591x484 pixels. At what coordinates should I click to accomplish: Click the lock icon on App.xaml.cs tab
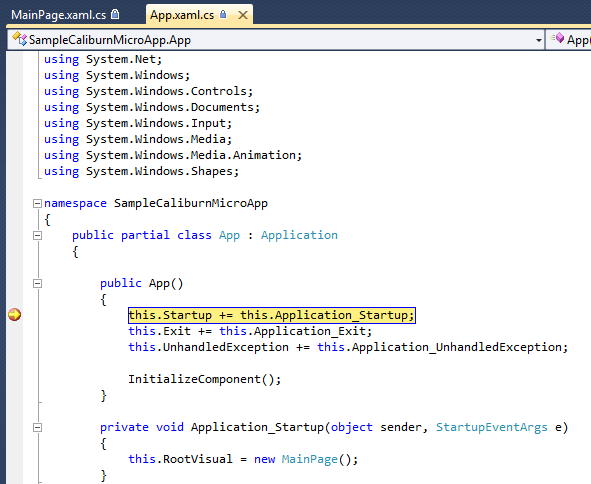pyautogui.click(x=223, y=14)
